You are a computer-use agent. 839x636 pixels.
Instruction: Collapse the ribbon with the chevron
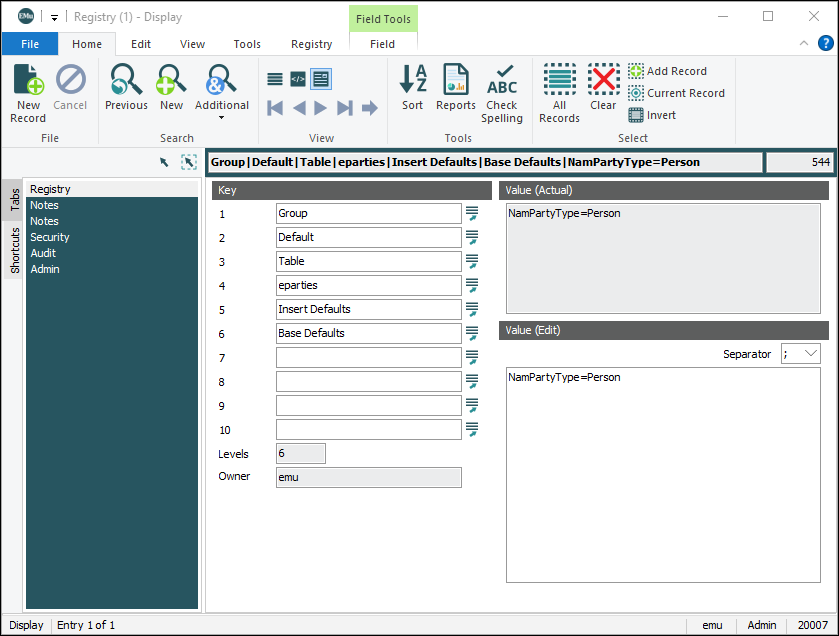point(804,44)
